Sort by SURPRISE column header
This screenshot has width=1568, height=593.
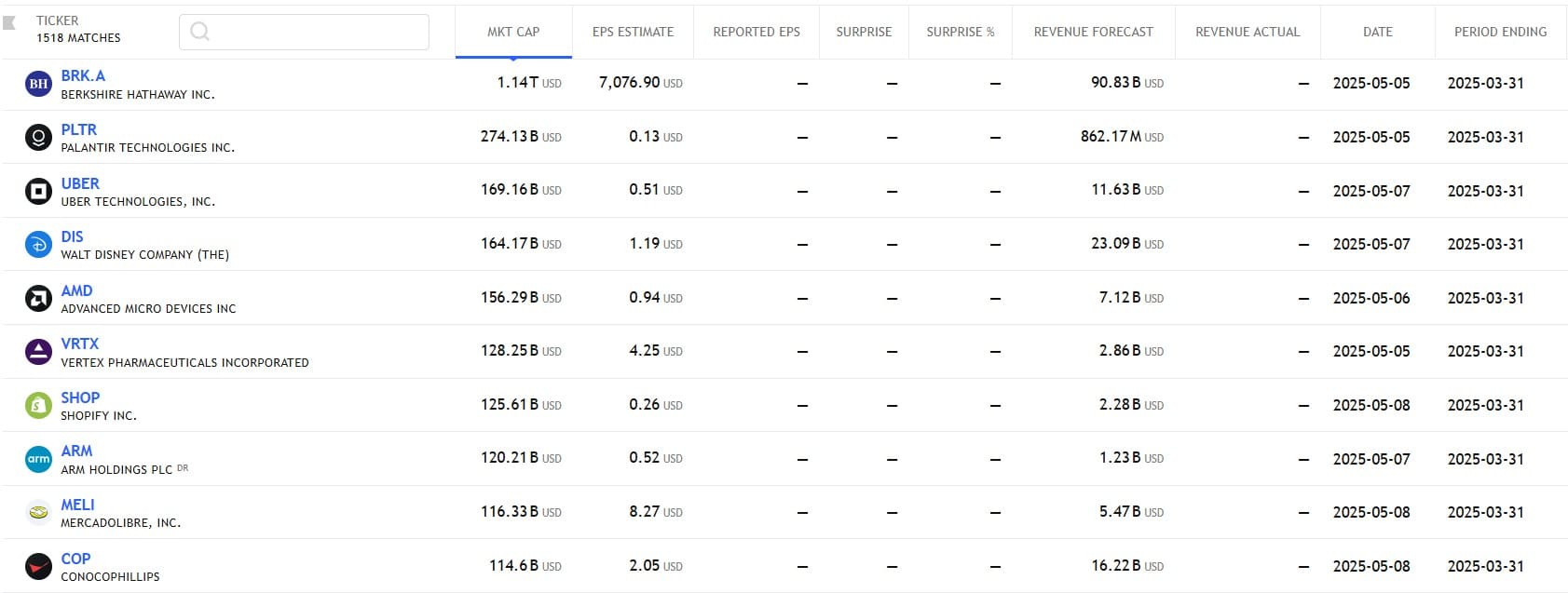(x=864, y=32)
